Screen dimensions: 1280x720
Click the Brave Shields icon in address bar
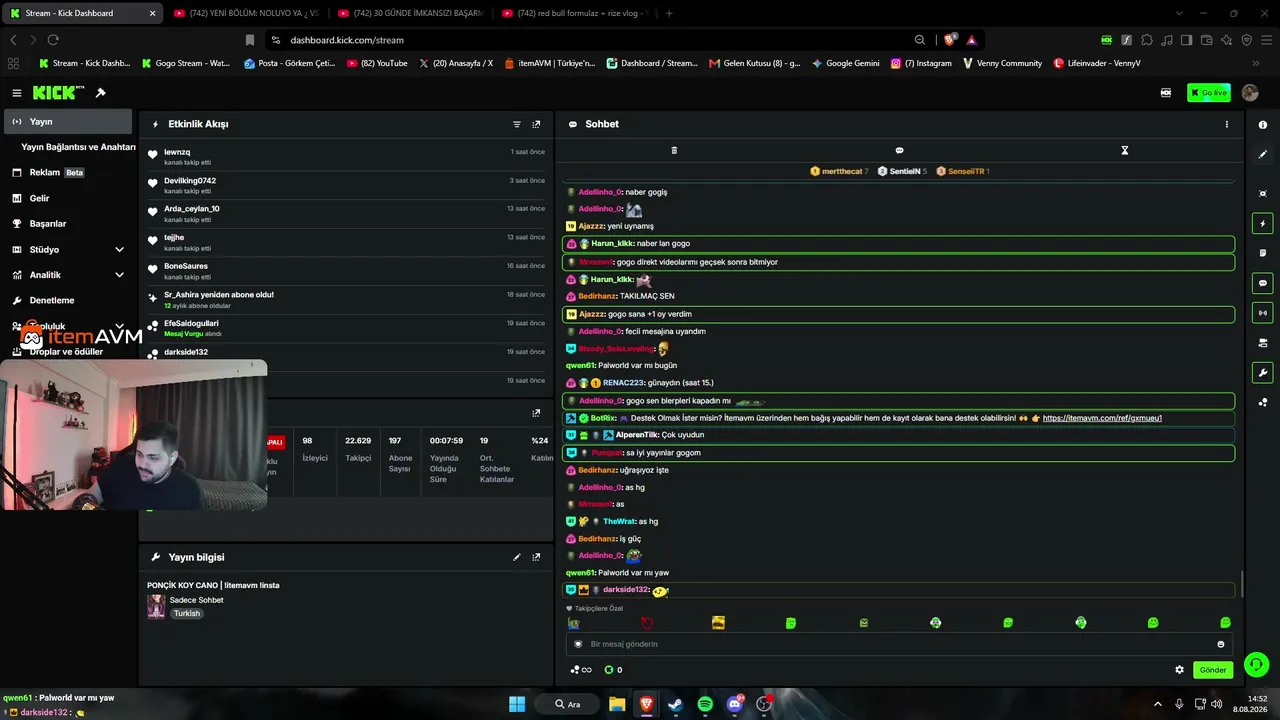pyautogui.click(x=949, y=40)
